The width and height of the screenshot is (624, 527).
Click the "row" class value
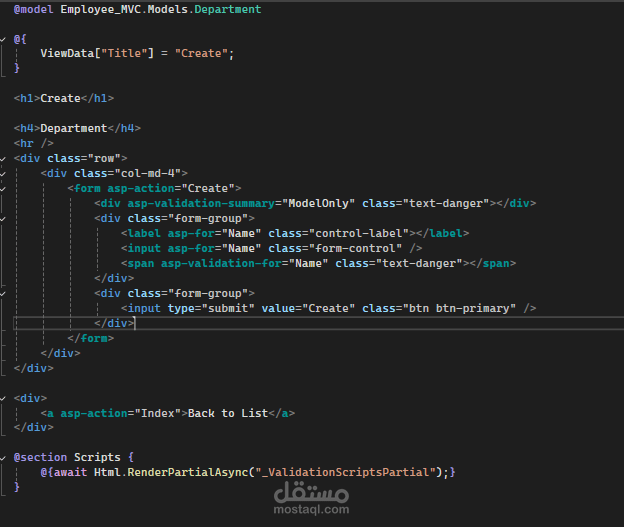[x=104, y=158]
